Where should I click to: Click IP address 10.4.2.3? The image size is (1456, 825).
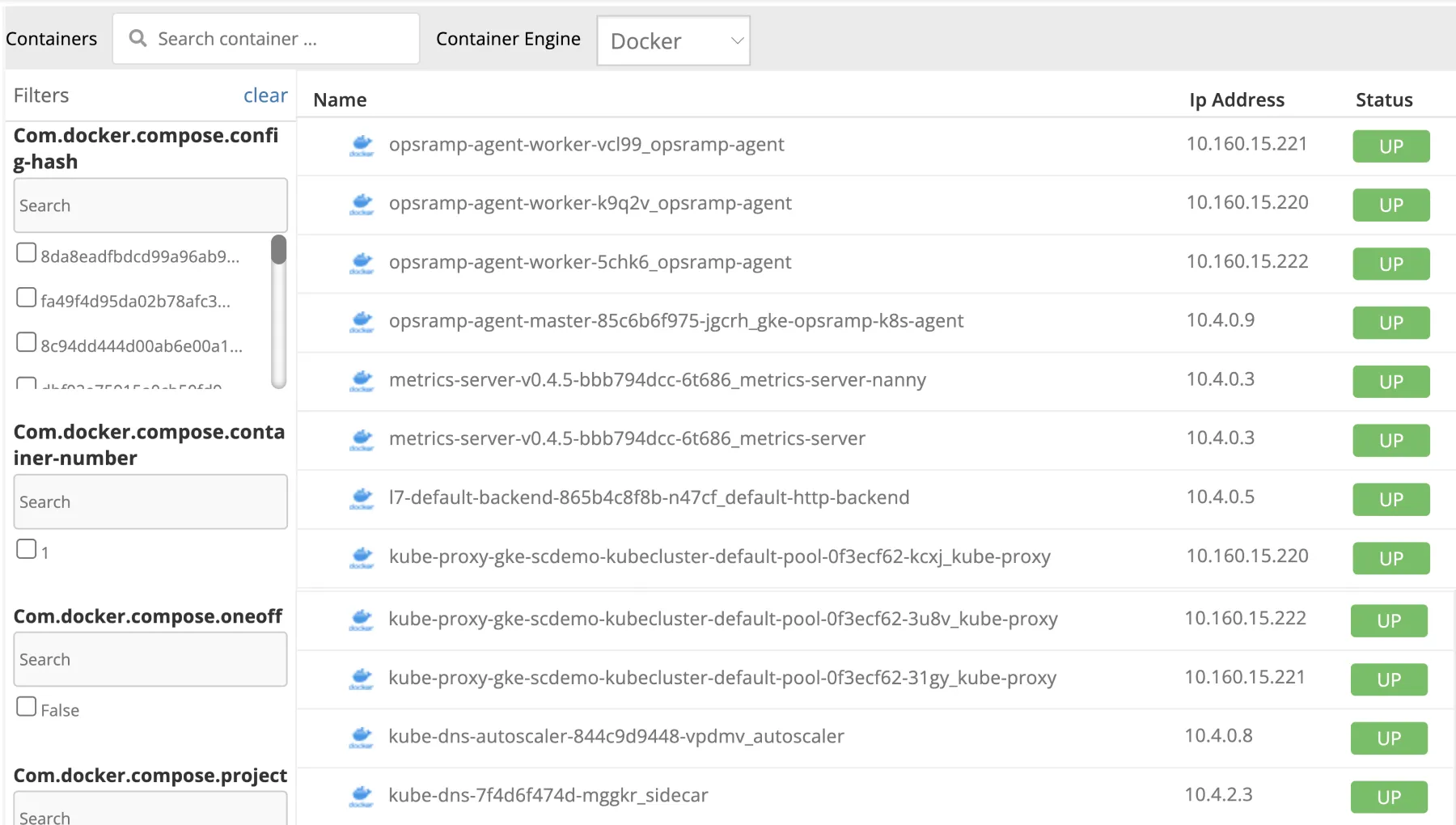tap(1219, 794)
